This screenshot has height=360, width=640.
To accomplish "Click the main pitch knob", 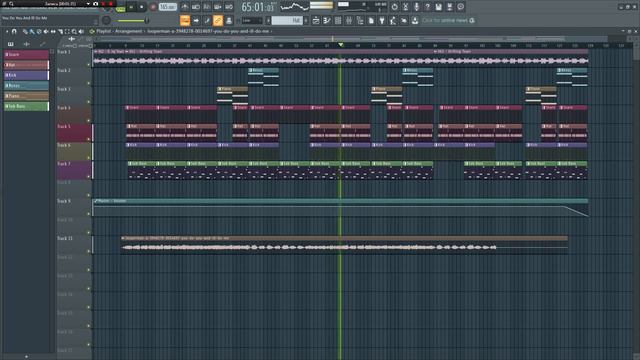I will click(x=106, y=20).
